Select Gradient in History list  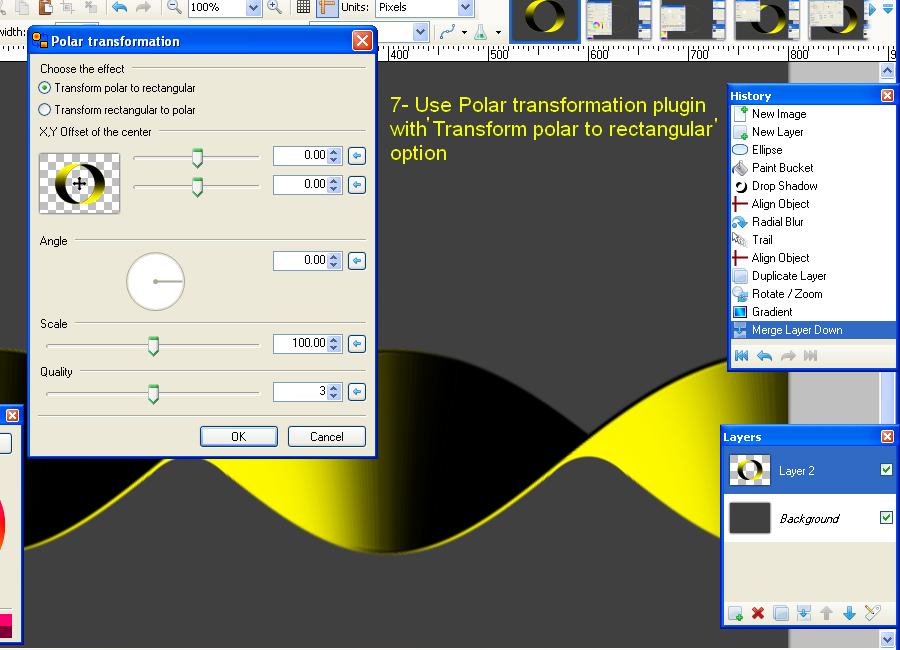coord(812,312)
